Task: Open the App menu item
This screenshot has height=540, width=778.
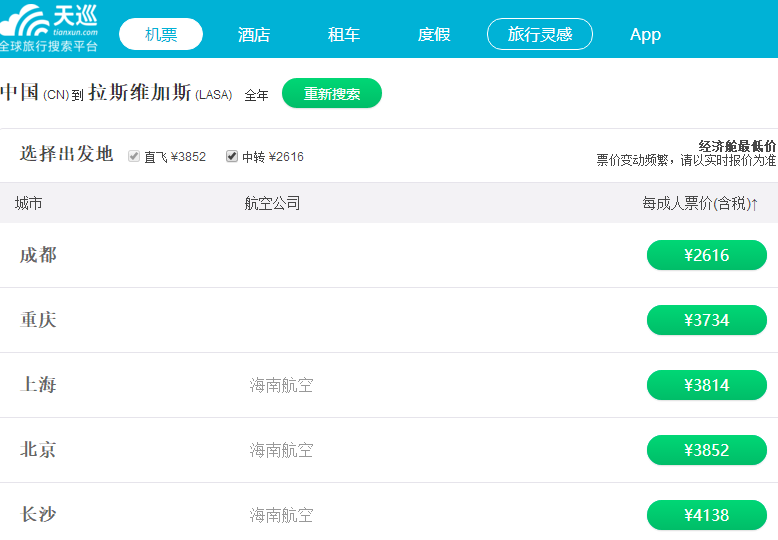Action: (x=645, y=35)
